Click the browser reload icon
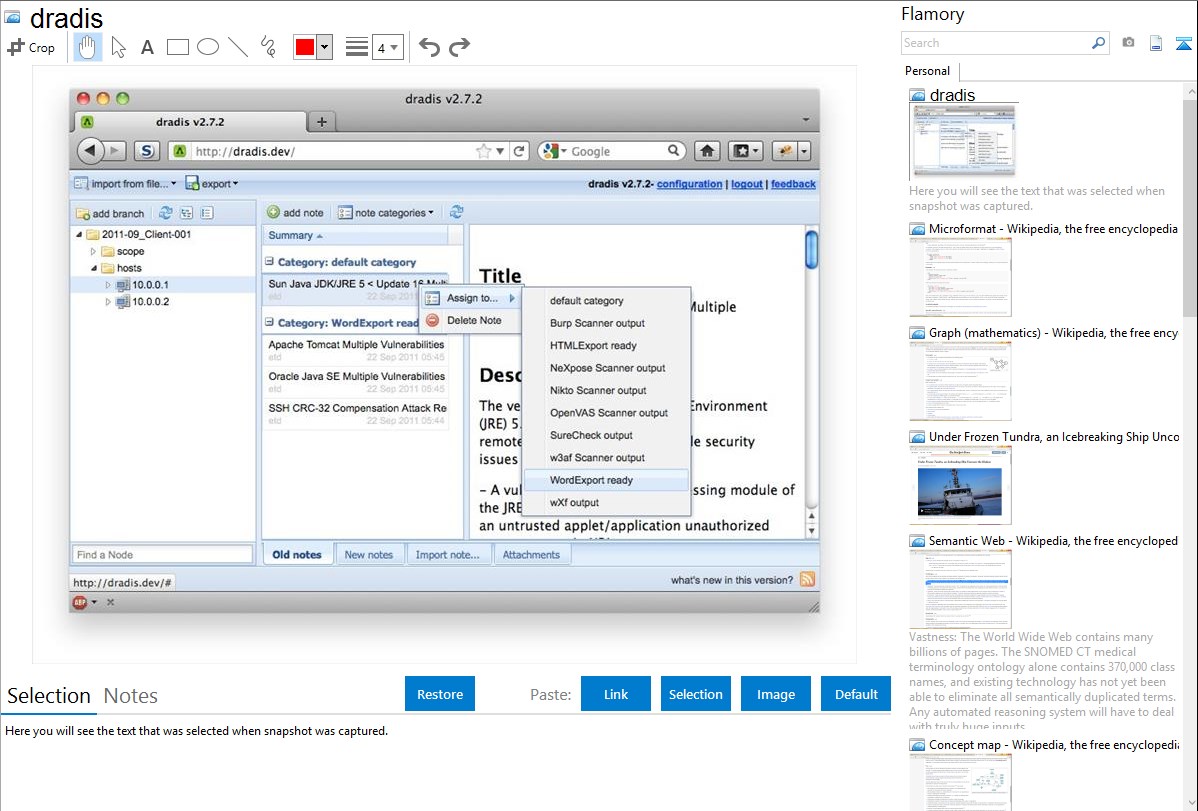 [x=519, y=151]
